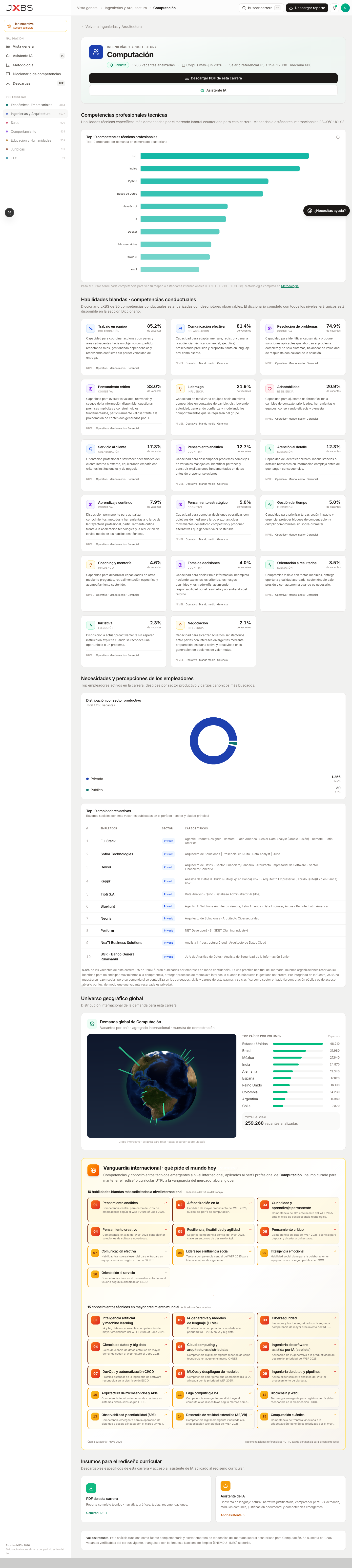Click the Vista general breadcrumb
Image resolution: width=352 pixels, height=1568 pixels.
(88, 8)
